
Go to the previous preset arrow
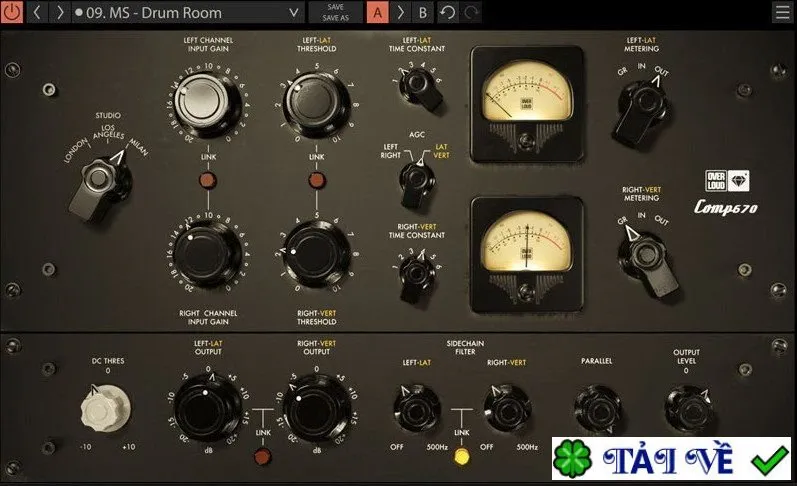37,12
